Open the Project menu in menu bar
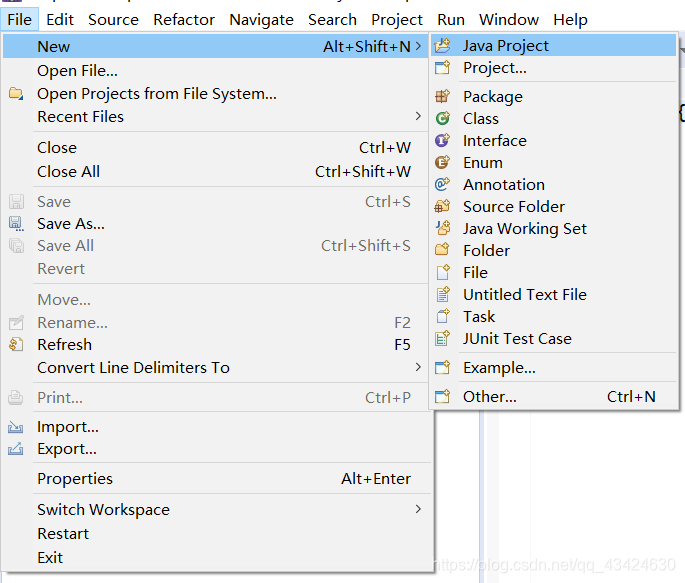The width and height of the screenshot is (685, 583). (397, 20)
